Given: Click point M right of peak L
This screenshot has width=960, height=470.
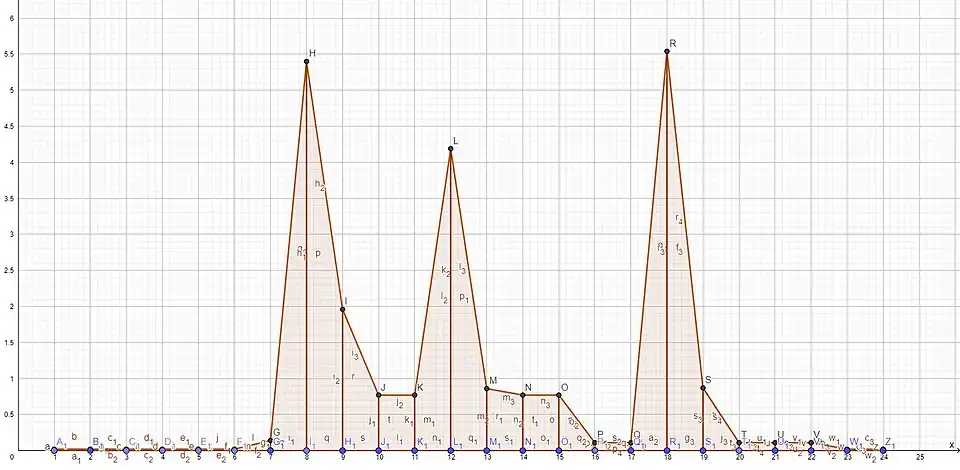Looking at the screenshot, I should pyautogui.click(x=487, y=389).
